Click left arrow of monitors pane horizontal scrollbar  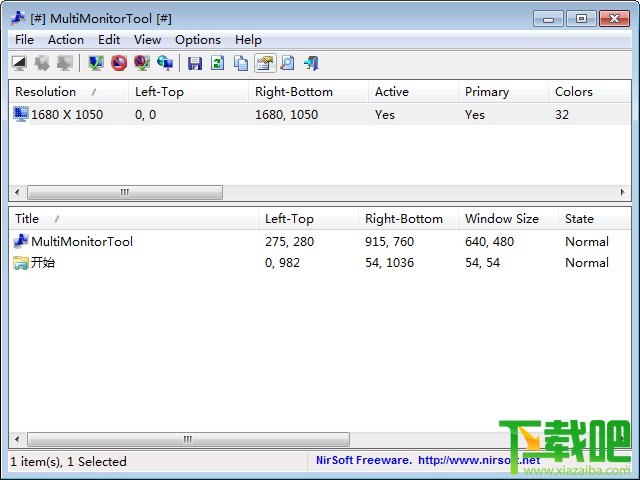[17, 192]
